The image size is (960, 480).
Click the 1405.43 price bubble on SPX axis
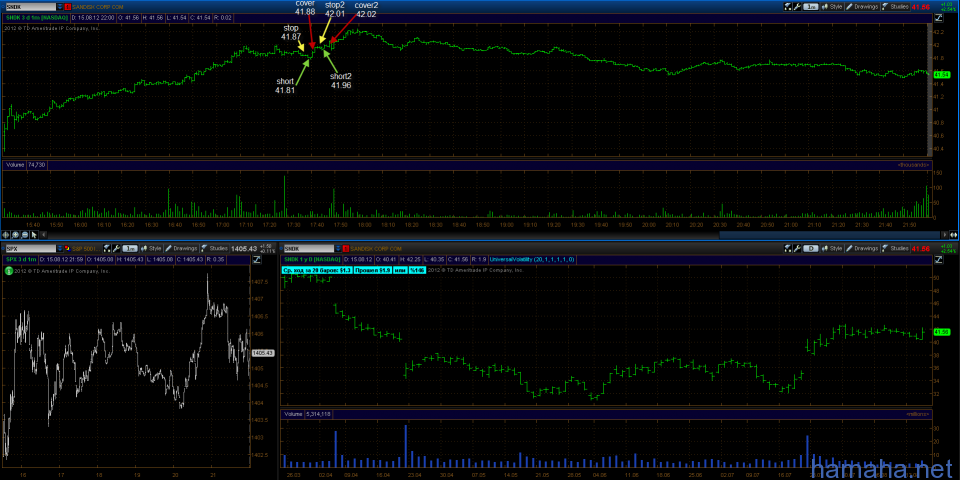point(262,353)
